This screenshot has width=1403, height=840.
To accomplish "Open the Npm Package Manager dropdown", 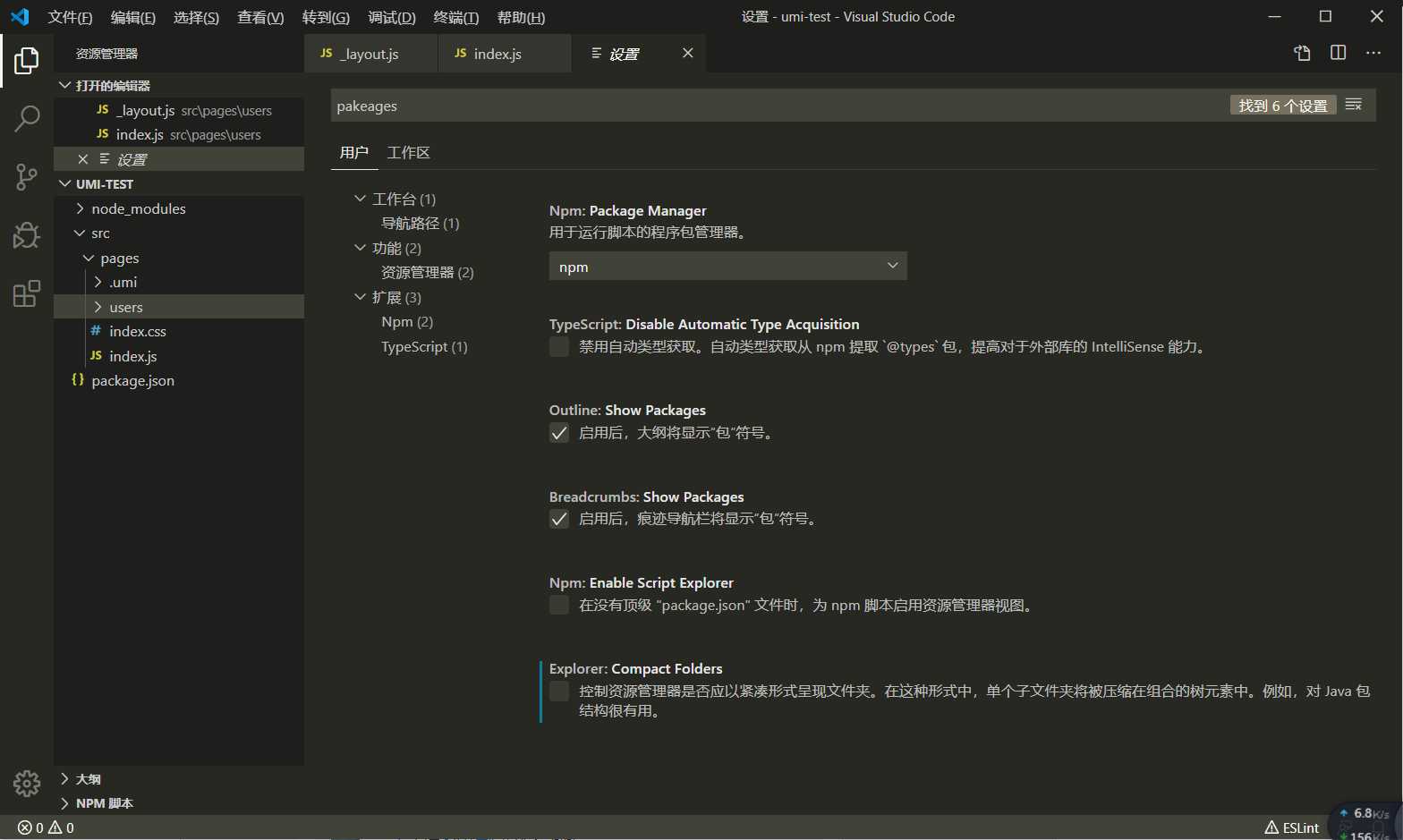I will tap(727, 267).
